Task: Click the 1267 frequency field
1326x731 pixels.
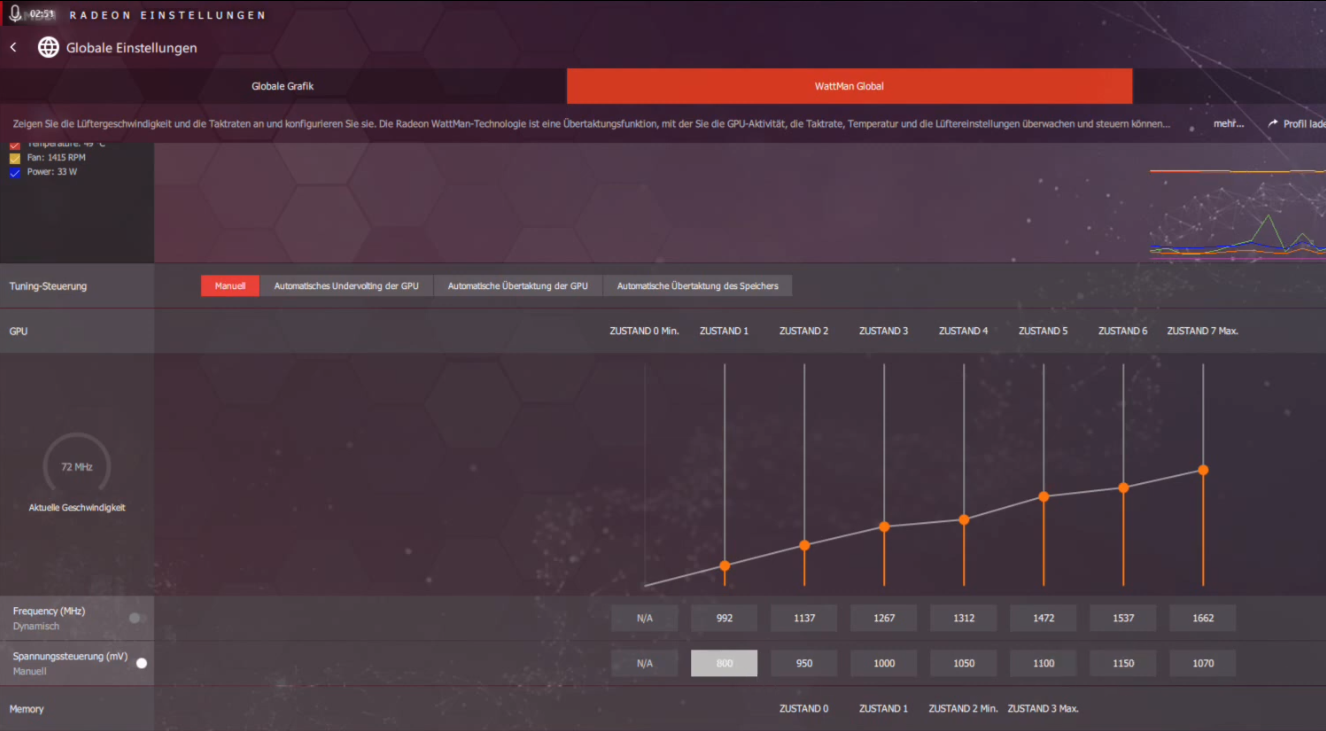Action: coord(884,618)
